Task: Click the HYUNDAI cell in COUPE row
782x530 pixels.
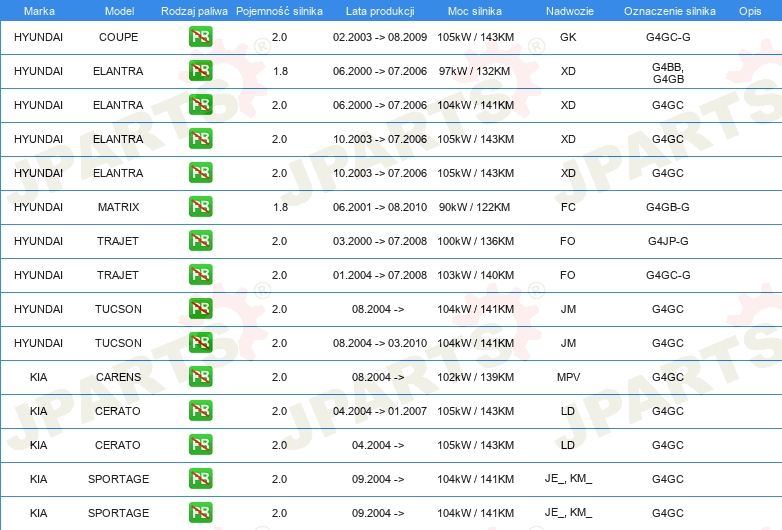Action: click(x=38, y=37)
